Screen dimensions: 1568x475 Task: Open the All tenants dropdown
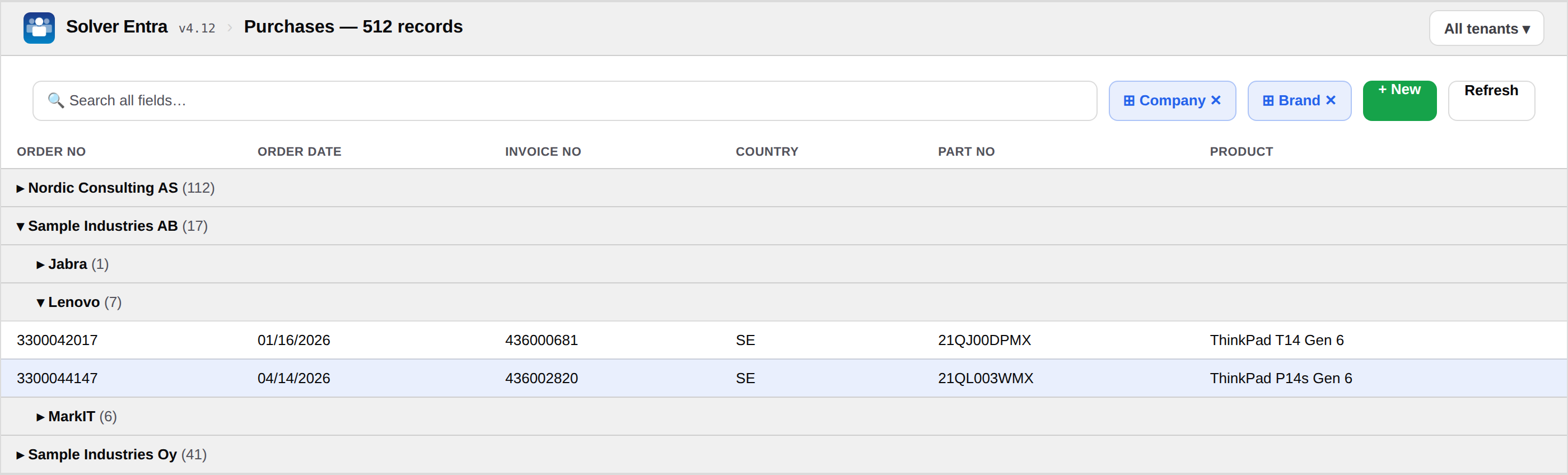(1486, 29)
